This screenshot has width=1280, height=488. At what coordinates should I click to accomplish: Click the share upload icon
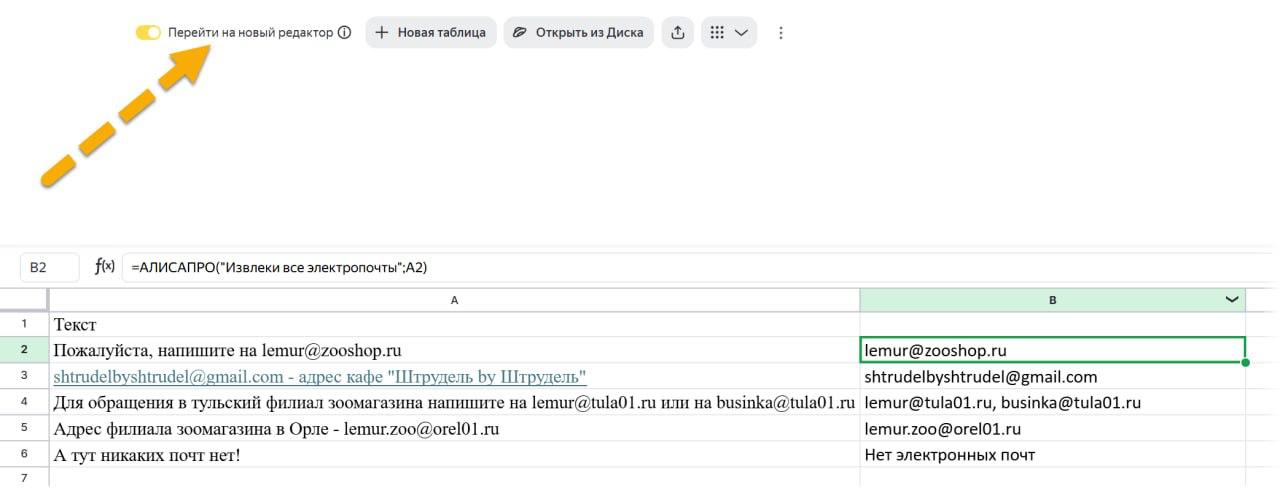coord(678,32)
